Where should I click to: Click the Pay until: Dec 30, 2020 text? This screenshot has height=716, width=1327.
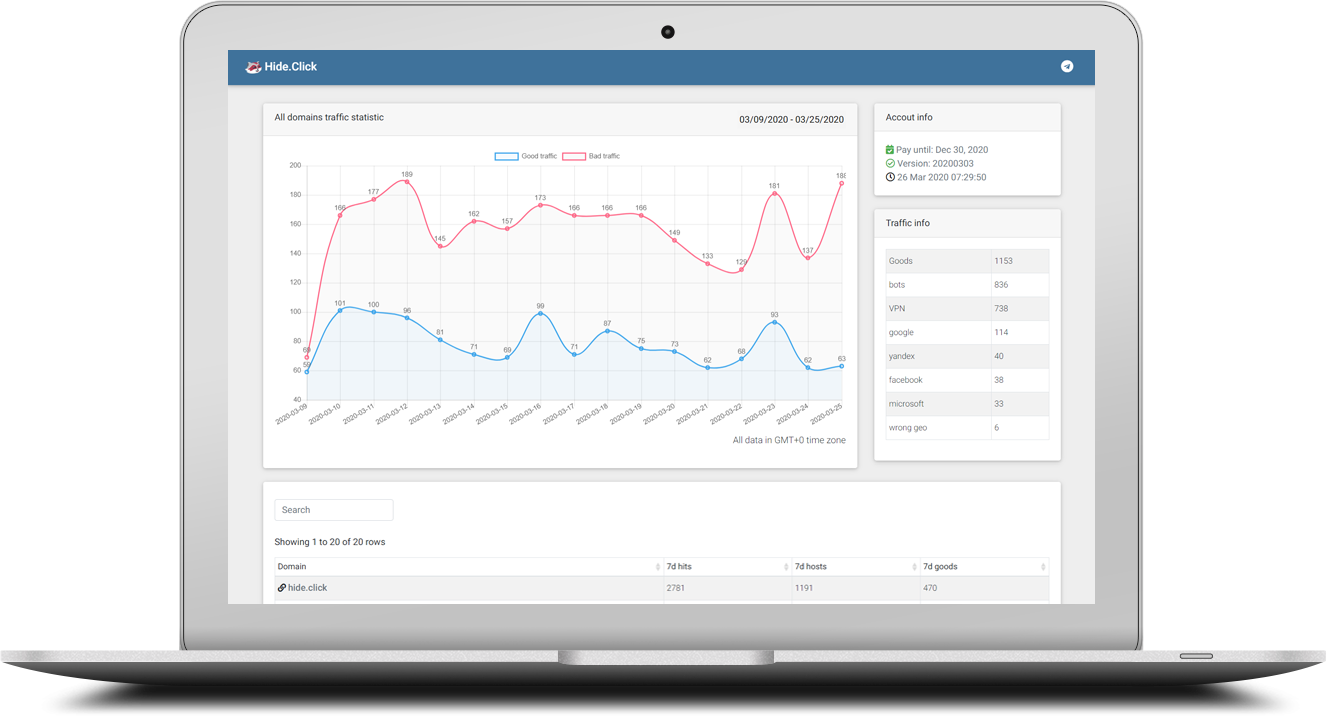942,150
